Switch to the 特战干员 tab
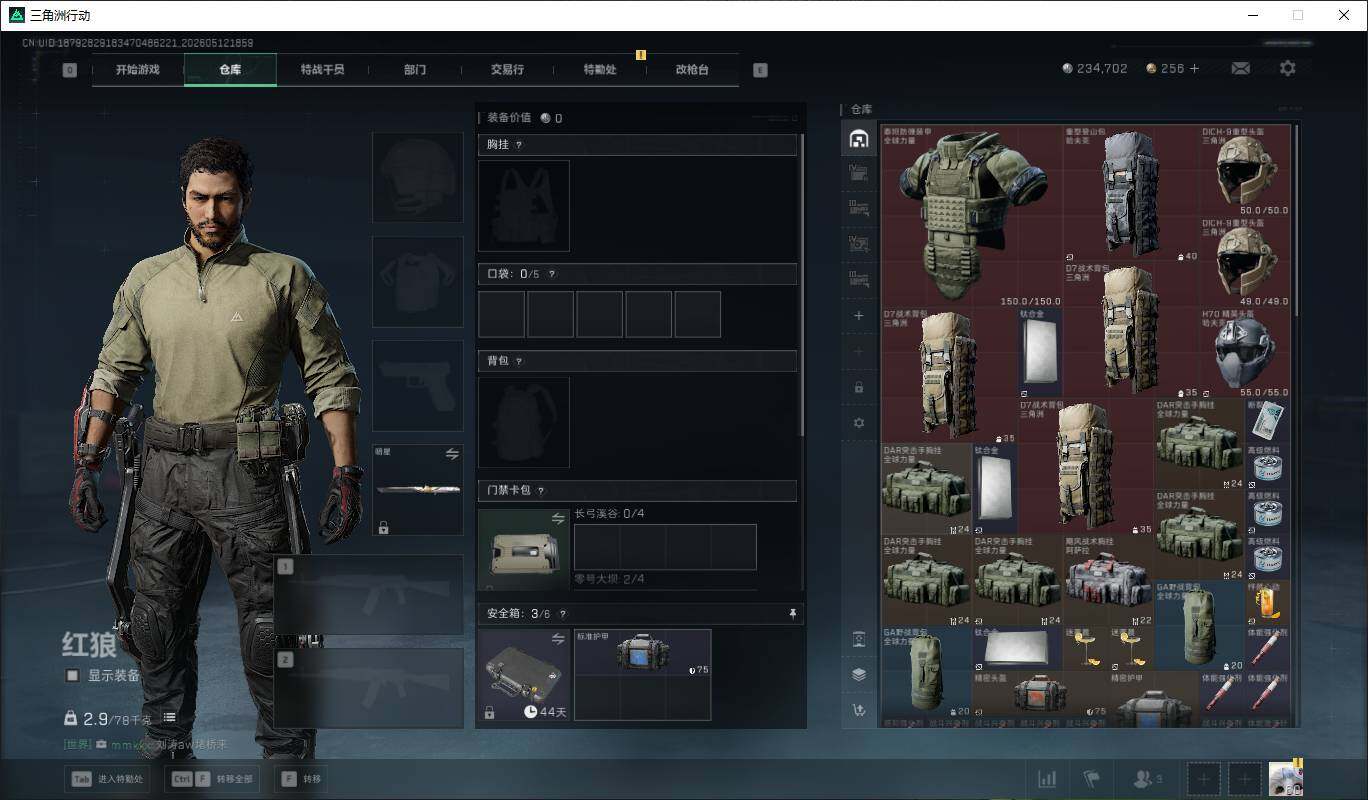This screenshot has width=1368, height=800. pos(322,70)
